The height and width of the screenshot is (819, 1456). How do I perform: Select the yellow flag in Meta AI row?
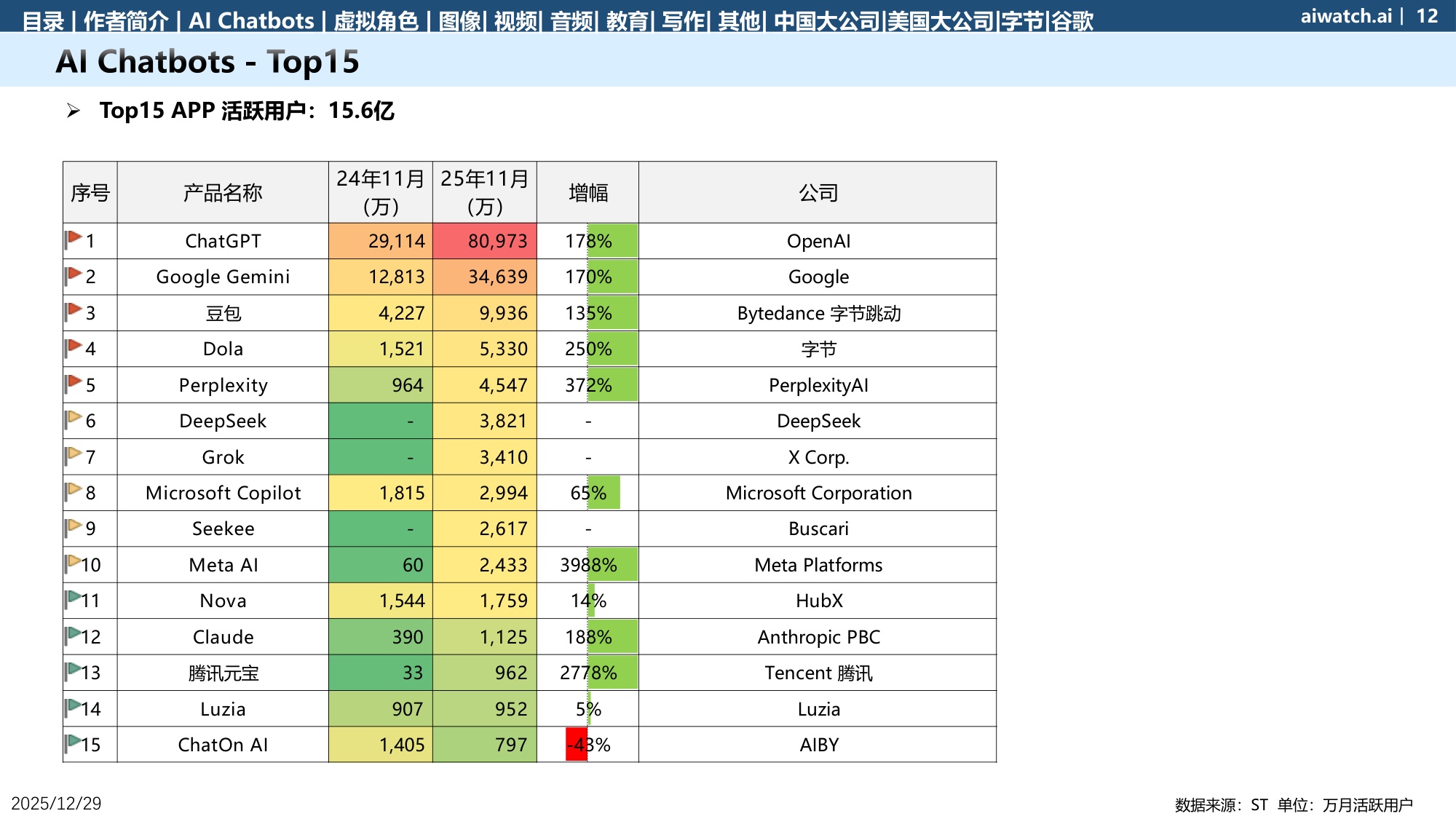click(73, 563)
